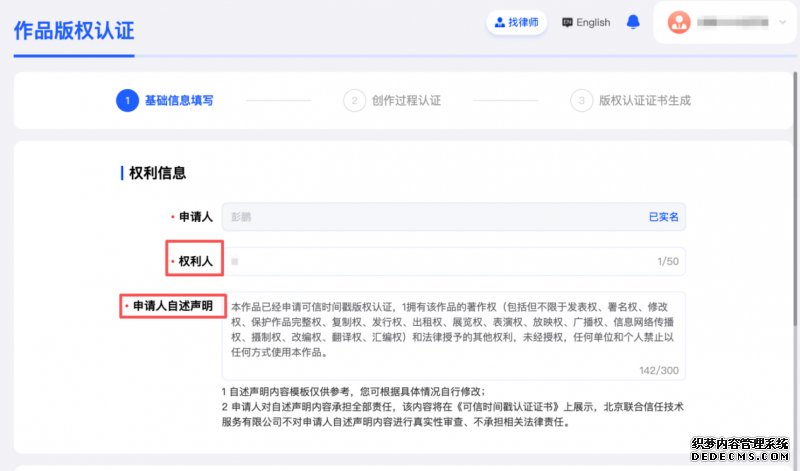This screenshot has width=800, height=471.
Task: Select the step 3 circle icon
Action: point(580,100)
